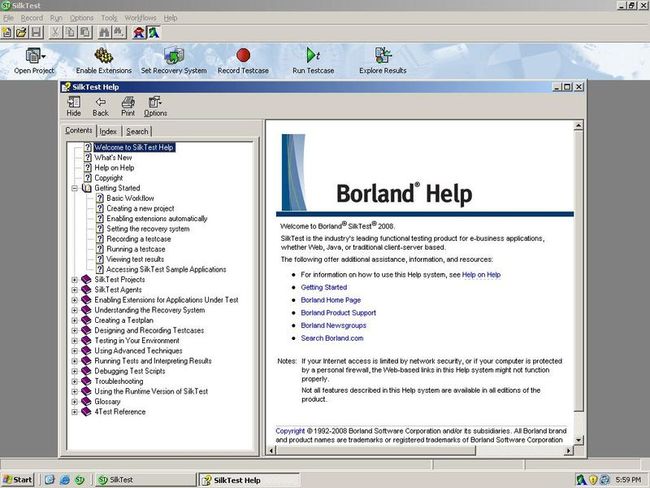Viewport: 650px width, 488px height.
Task: Click the Cut scissors toolbar icon
Action: (x=55, y=32)
